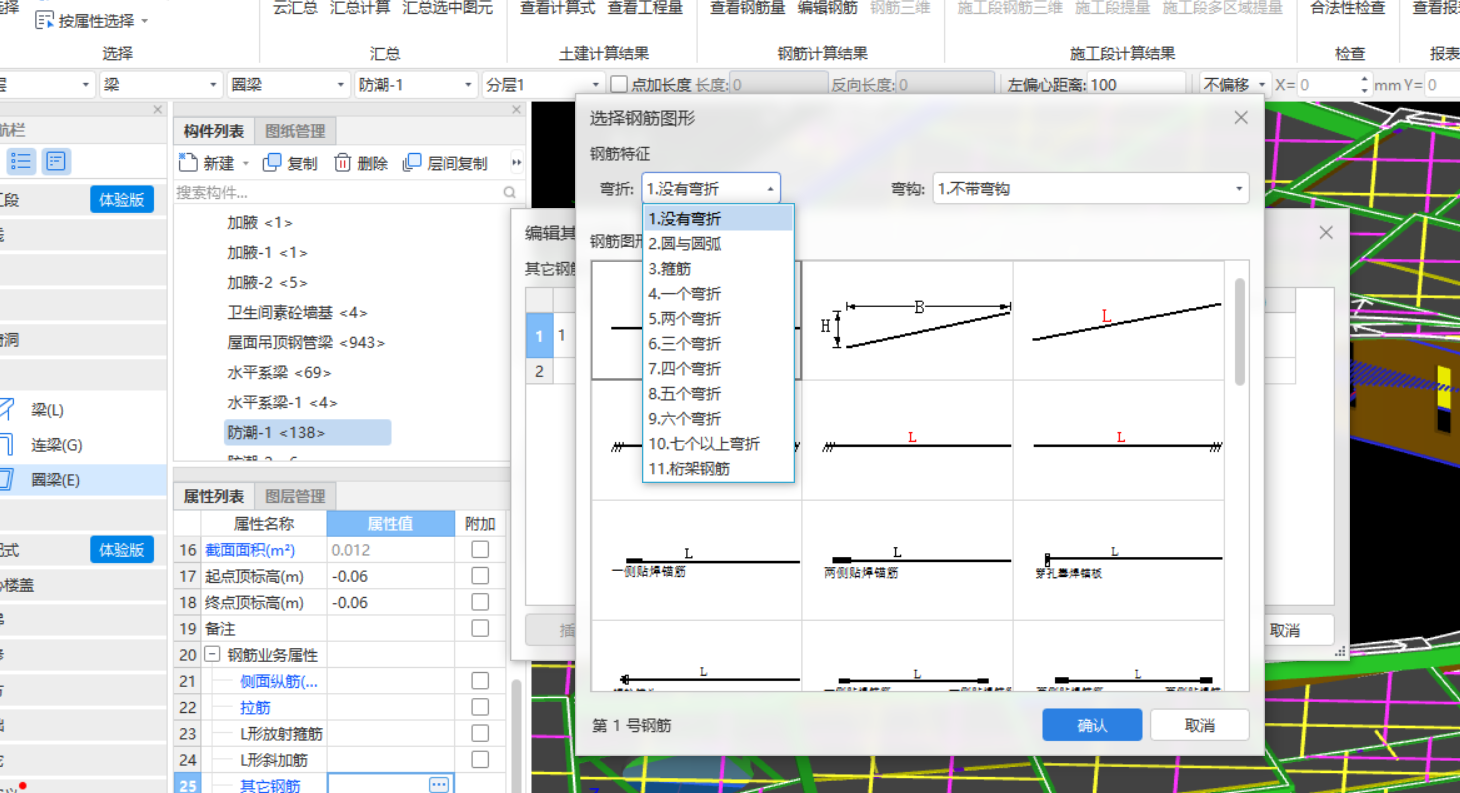The image size is (1460, 793).
Task: Click the 左偏心距离 input field showing 100
Action: [x=1136, y=85]
